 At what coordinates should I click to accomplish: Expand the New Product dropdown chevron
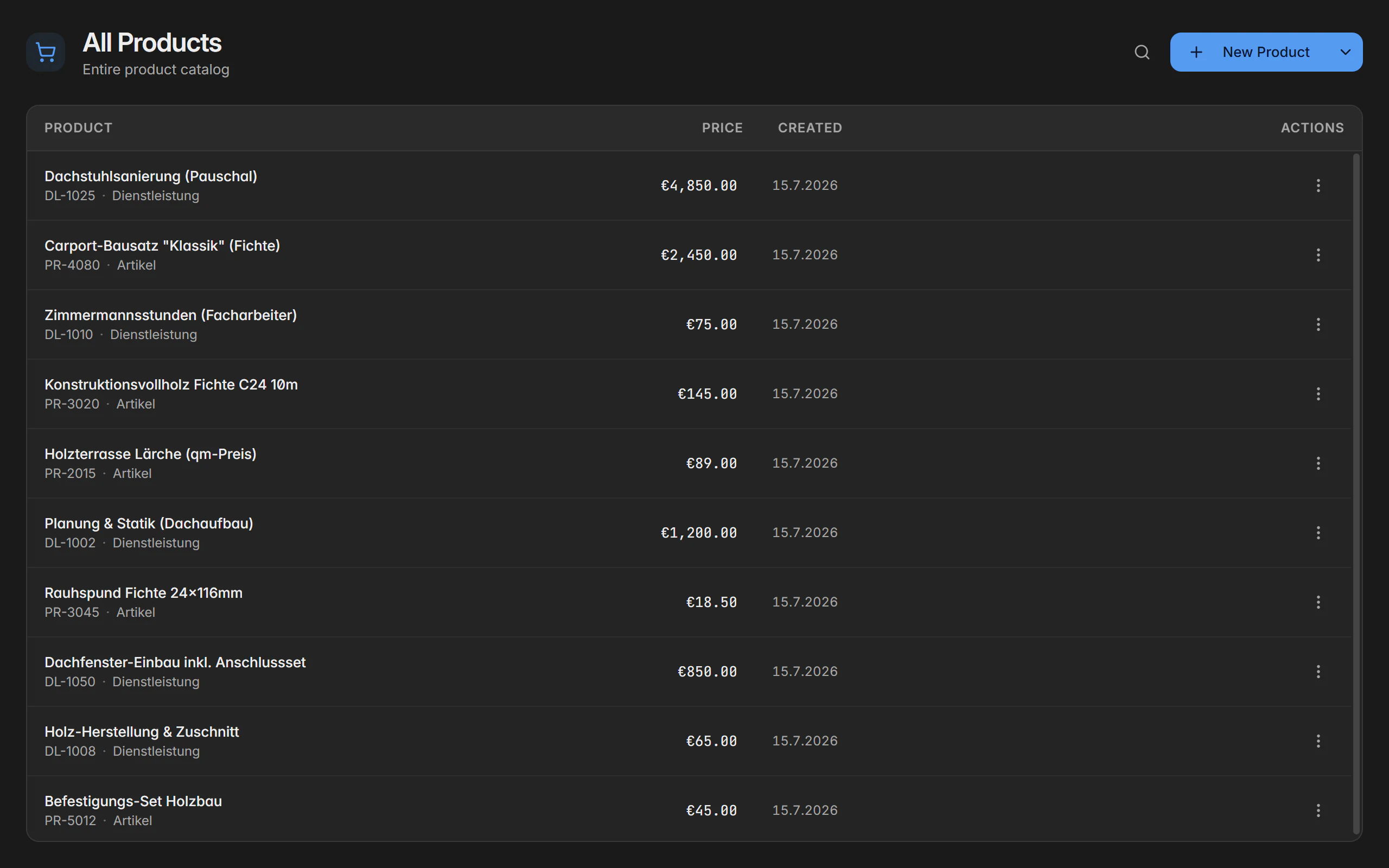pyautogui.click(x=1346, y=52)
